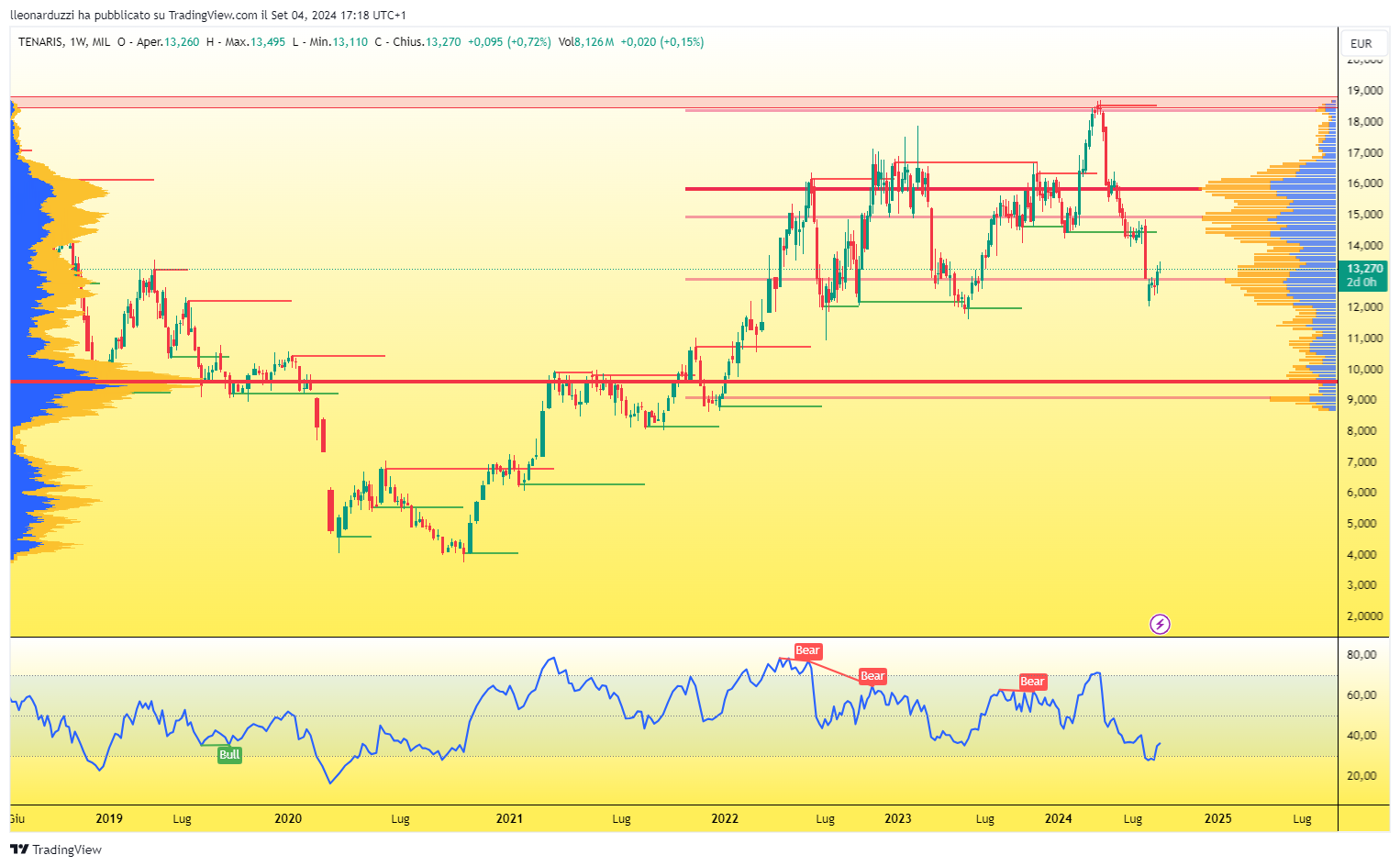This screenshot has width=1400, height=866.
Task: Click the 2024 time axis label
Action: 1059,819
